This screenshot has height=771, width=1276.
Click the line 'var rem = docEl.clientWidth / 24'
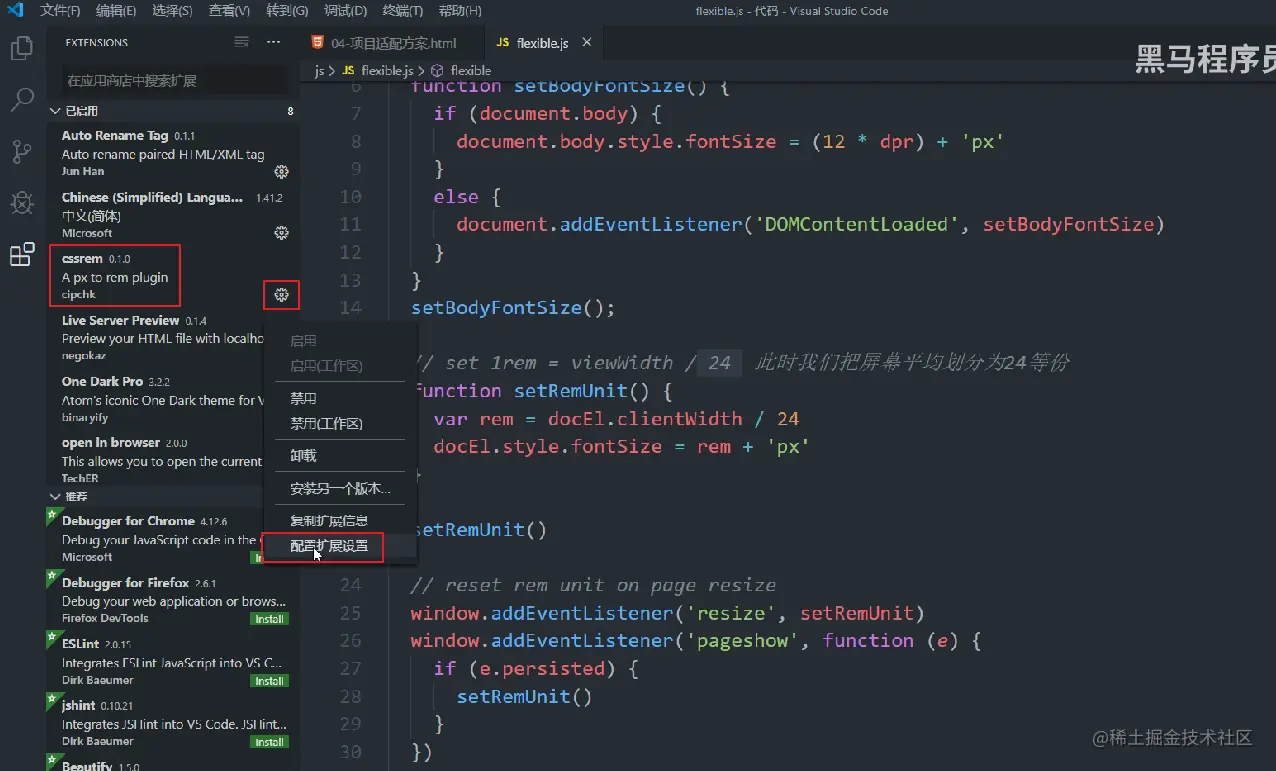617,418
